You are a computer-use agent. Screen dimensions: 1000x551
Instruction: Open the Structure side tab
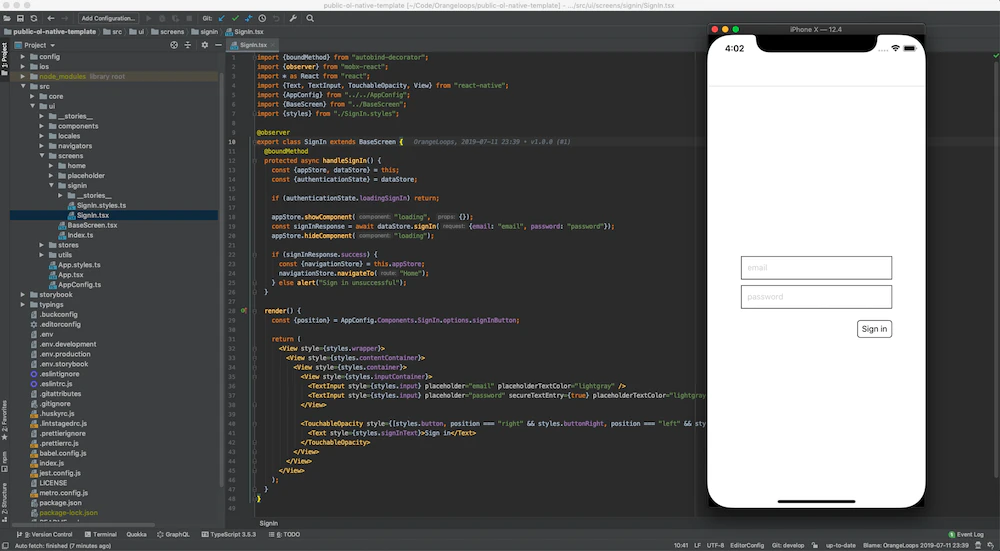(x=4, y=503)
